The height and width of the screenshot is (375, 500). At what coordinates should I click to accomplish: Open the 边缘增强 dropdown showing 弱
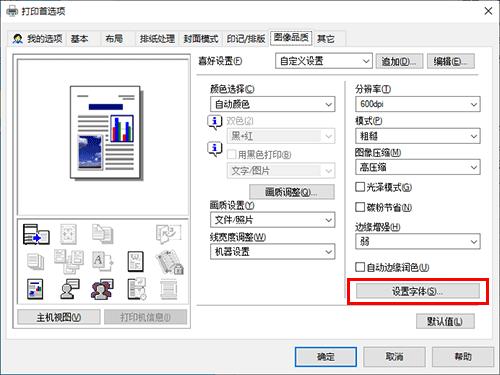(418, 241)
